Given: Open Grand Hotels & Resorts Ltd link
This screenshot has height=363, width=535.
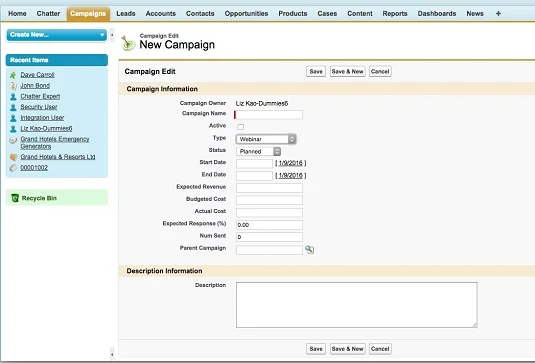Looking at the screenshot, I should [x=58, y=157].
